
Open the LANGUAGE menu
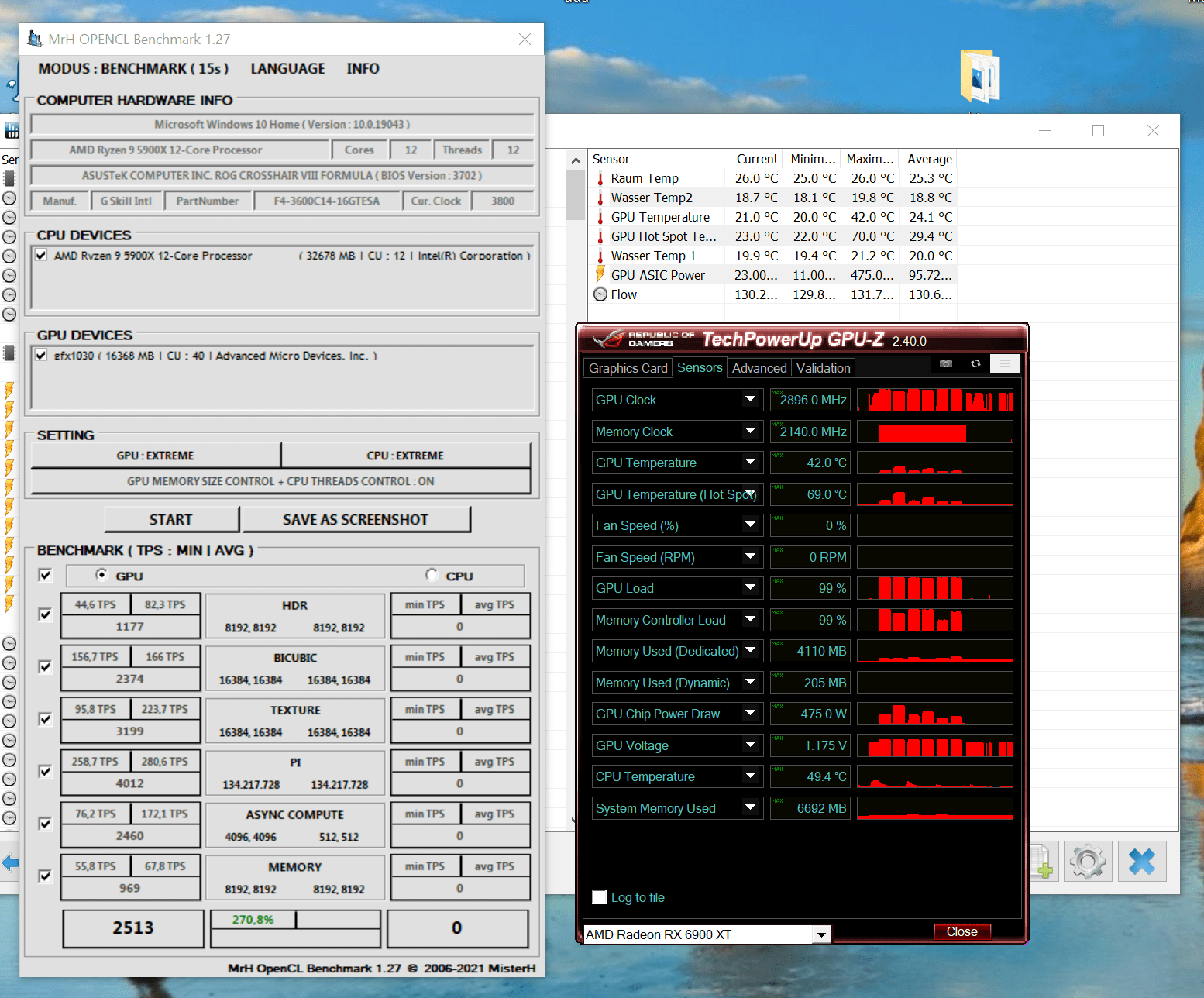coord(287,68)
